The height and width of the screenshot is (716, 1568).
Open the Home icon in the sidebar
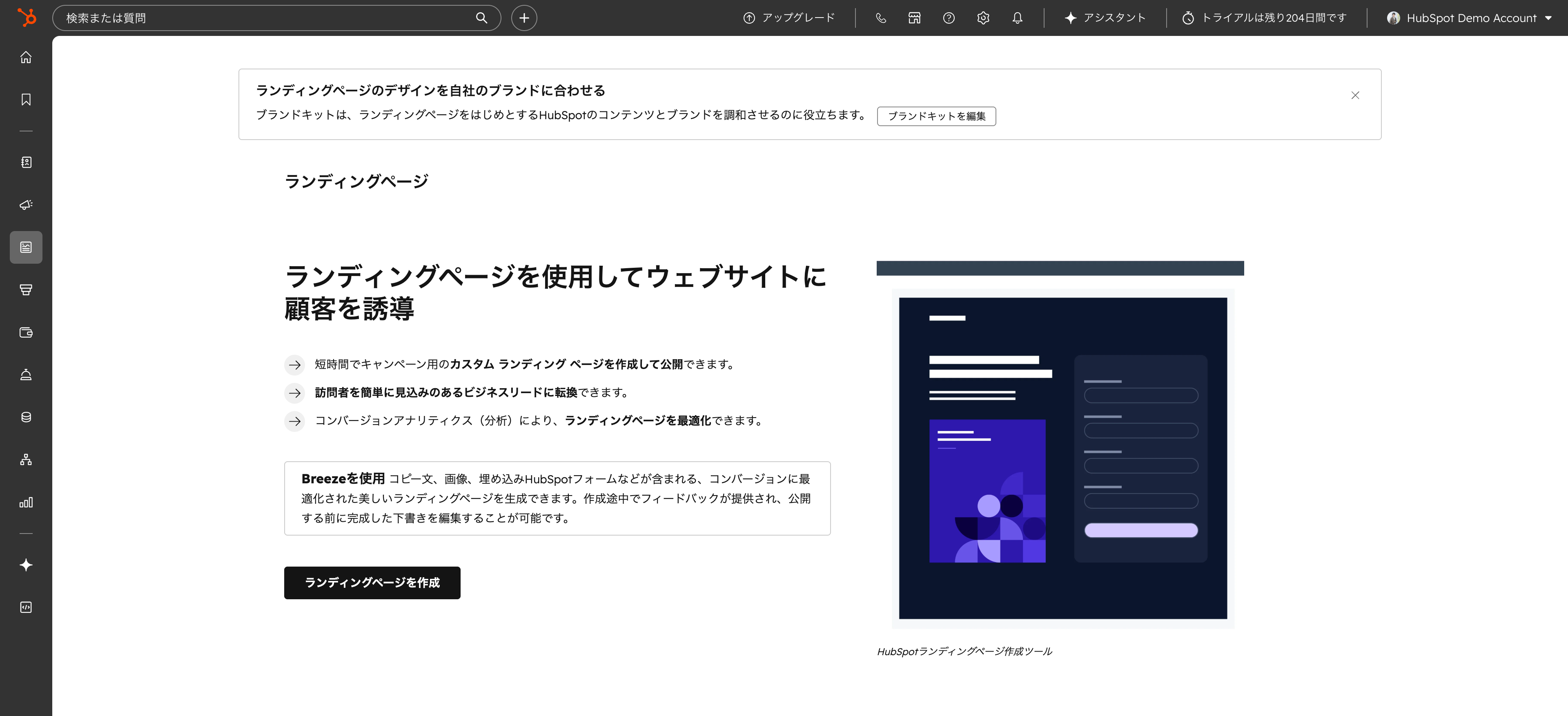(x=26, y=57)
